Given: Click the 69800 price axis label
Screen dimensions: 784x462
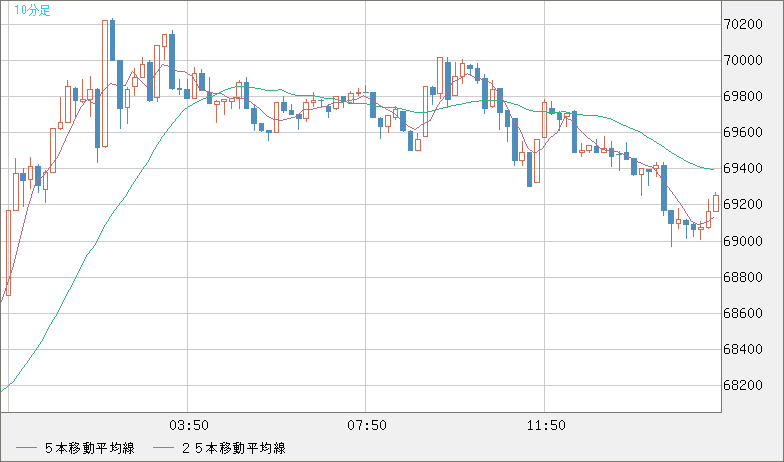Looking at the screenshot, I should pos(743,96).
